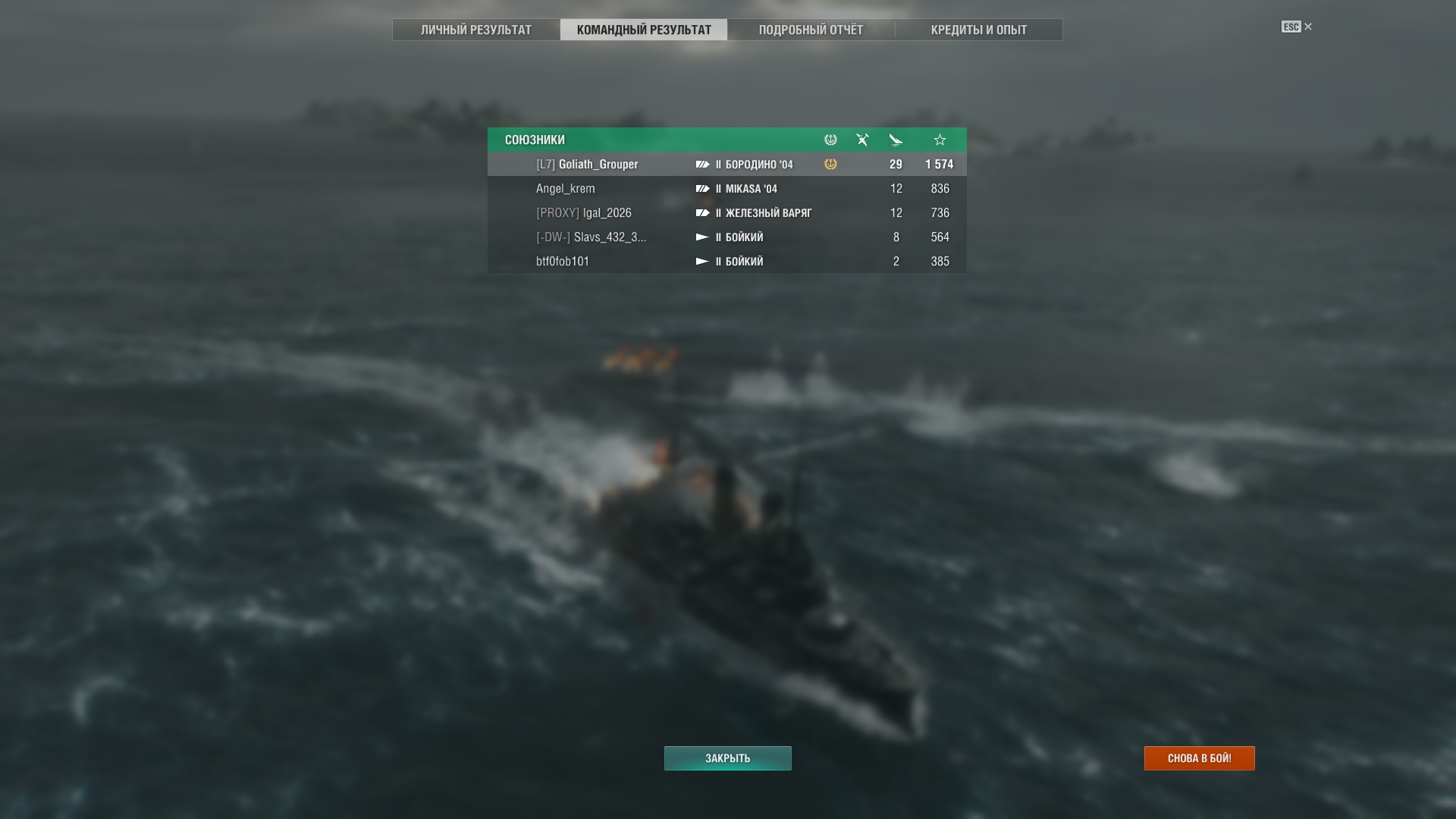Click the destroyer icon on btf0fob101's row
This screenshot has width=1456, height=819.
pos(702,262)
